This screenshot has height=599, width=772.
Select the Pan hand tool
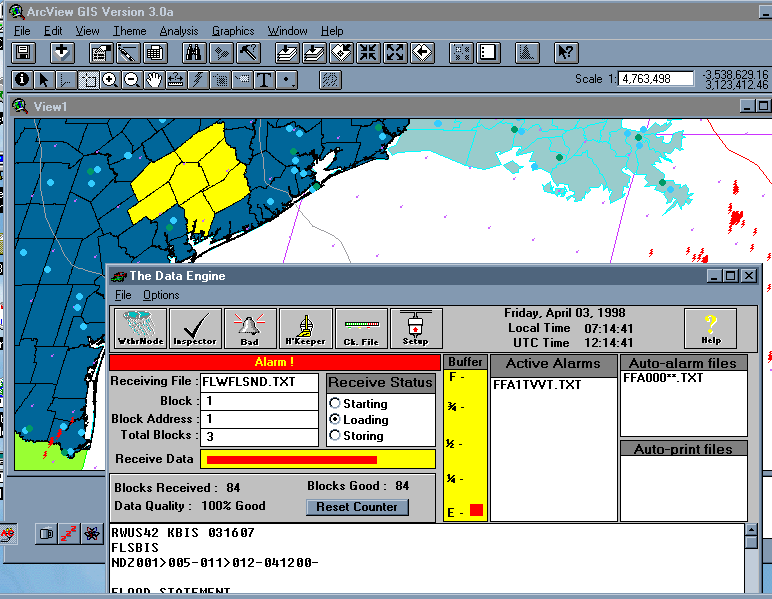tap(153, 79)
